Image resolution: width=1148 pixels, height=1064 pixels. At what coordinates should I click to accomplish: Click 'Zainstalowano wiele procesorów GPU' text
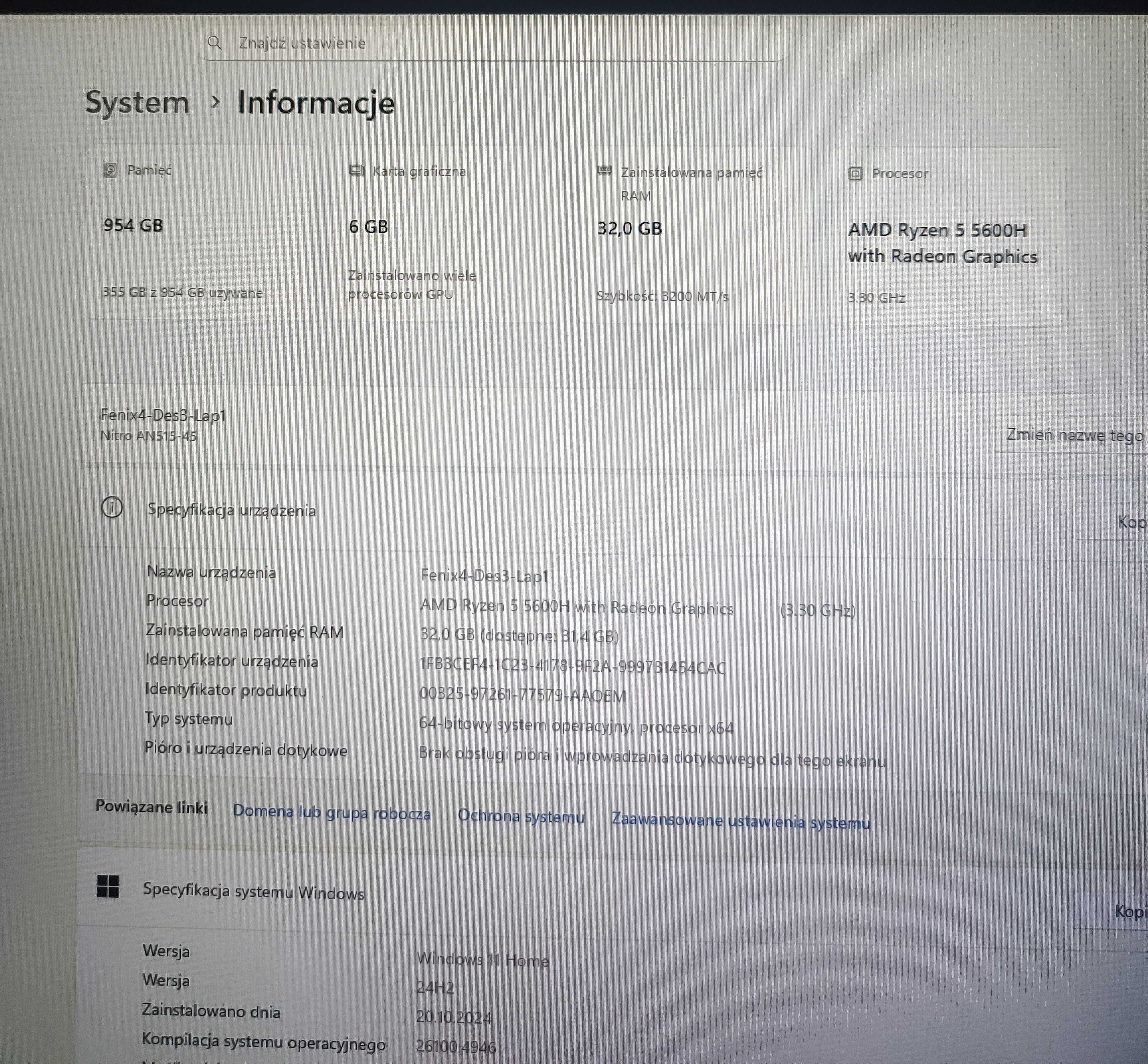click(412, 285)
